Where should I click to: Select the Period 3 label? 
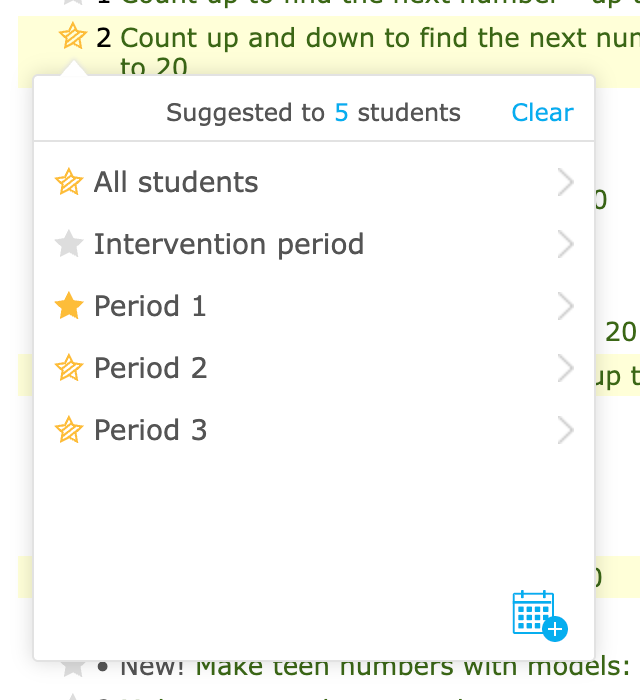pos(150,430)
